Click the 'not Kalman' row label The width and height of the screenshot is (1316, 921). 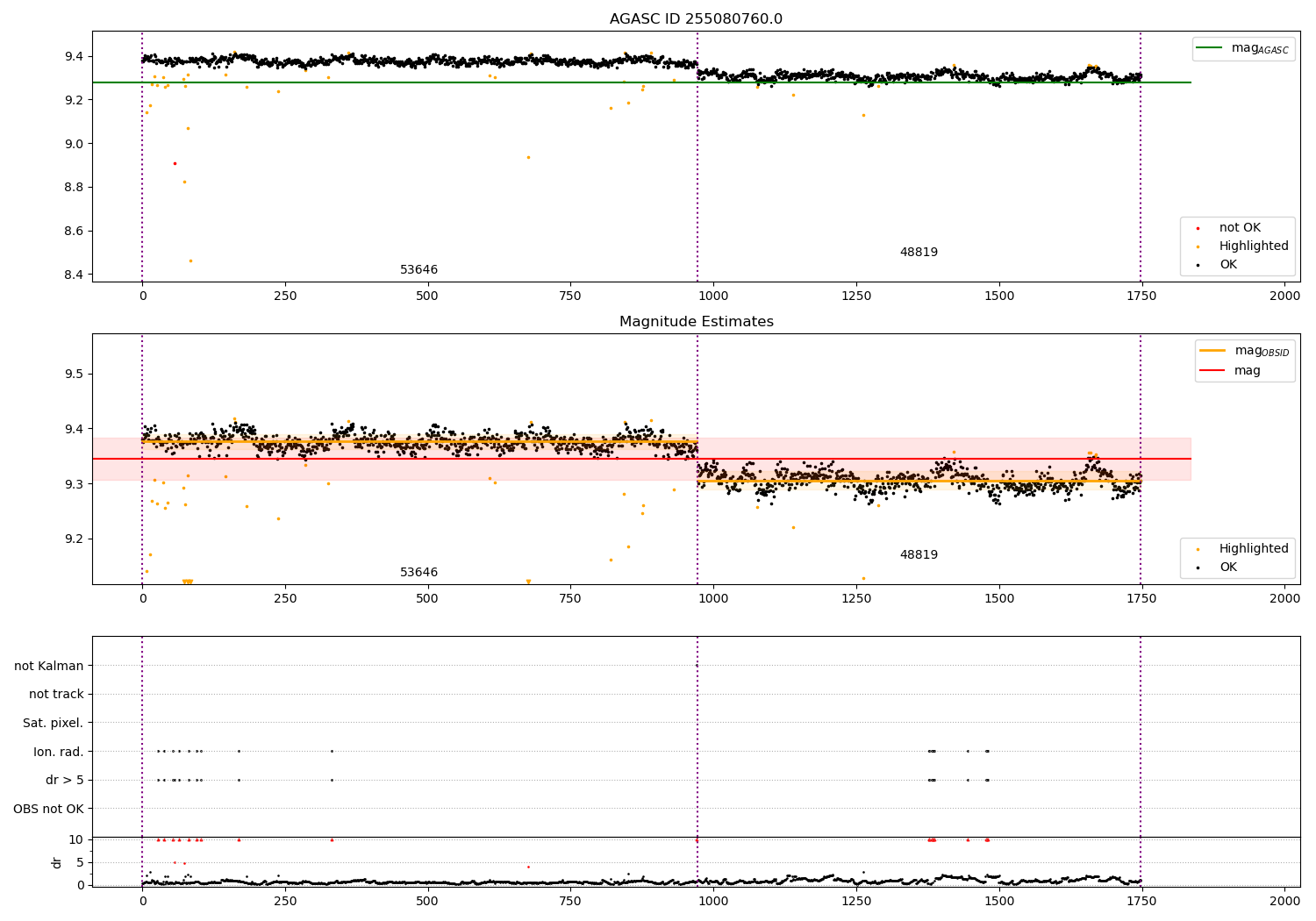pos(49,667)
